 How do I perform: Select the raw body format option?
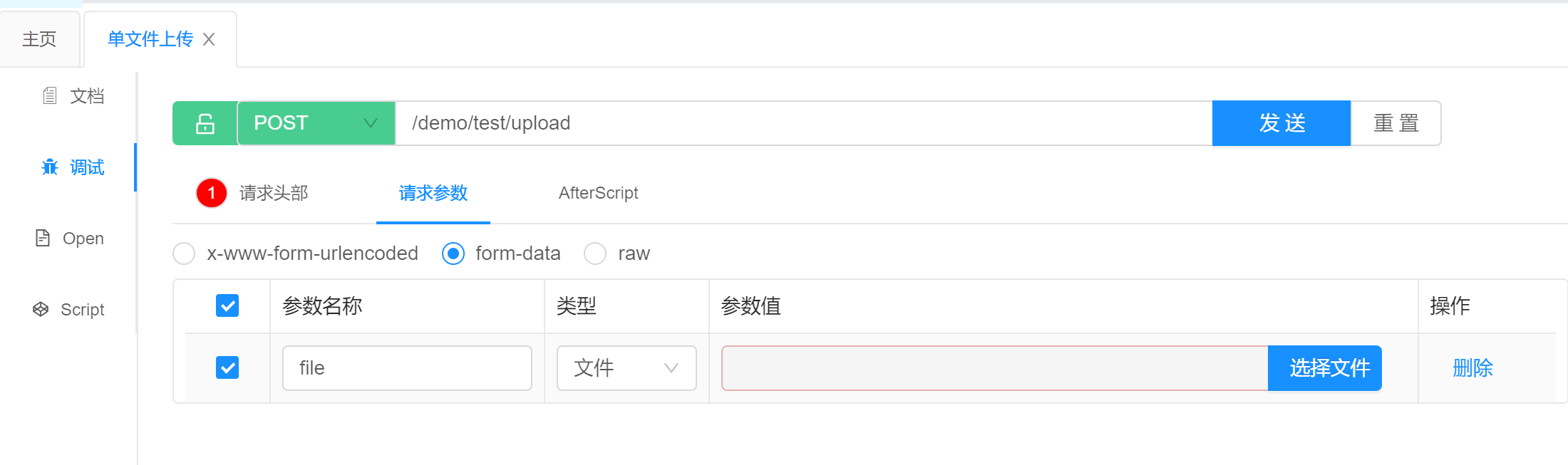click(x=595, y=254)
